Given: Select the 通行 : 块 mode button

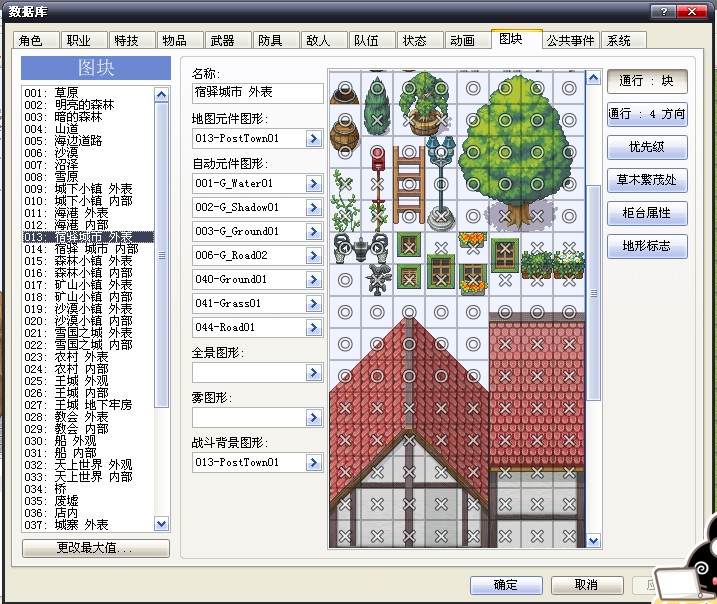Looking at the screenshot, I should coord(647,81).
